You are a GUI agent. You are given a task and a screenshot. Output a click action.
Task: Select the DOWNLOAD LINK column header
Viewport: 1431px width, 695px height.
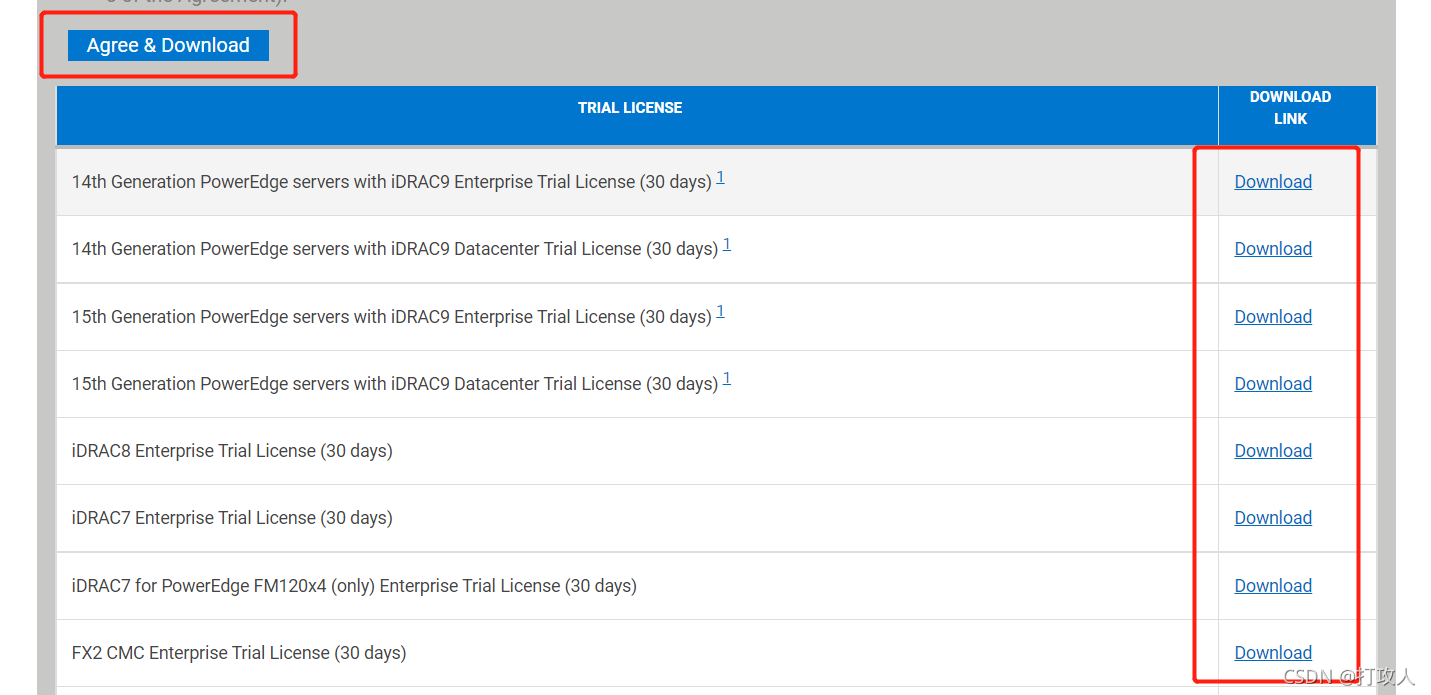[x=1297, y=116]
